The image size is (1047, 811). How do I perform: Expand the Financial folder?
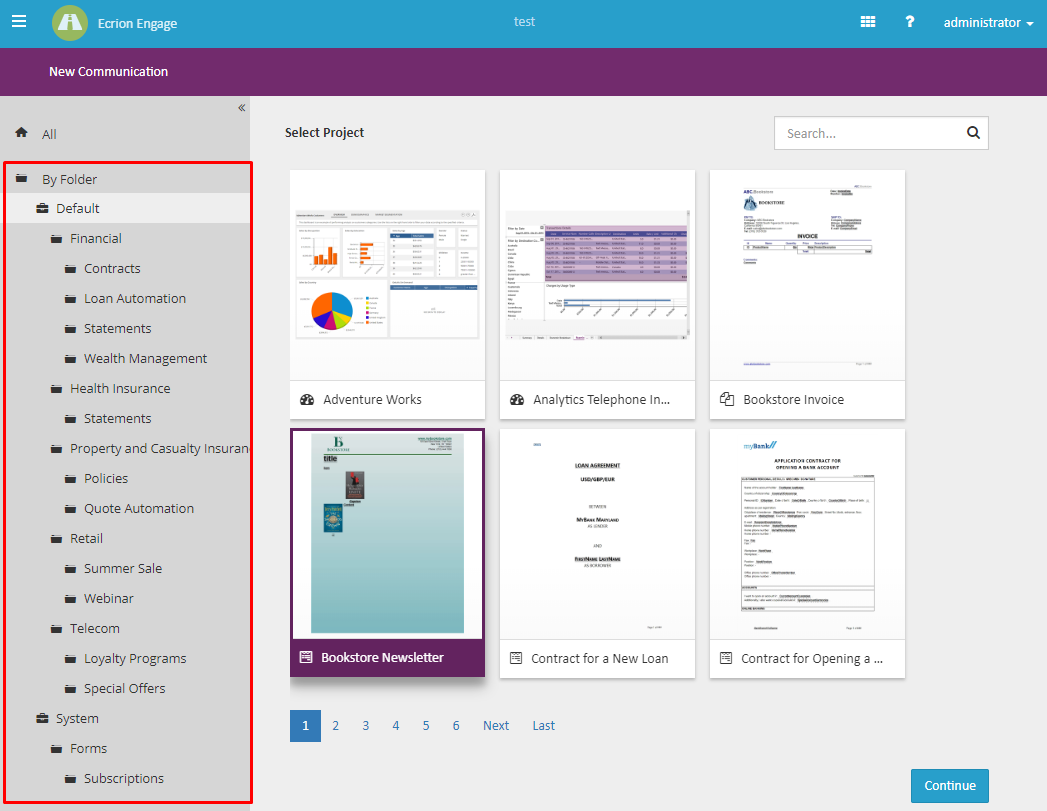95,238
